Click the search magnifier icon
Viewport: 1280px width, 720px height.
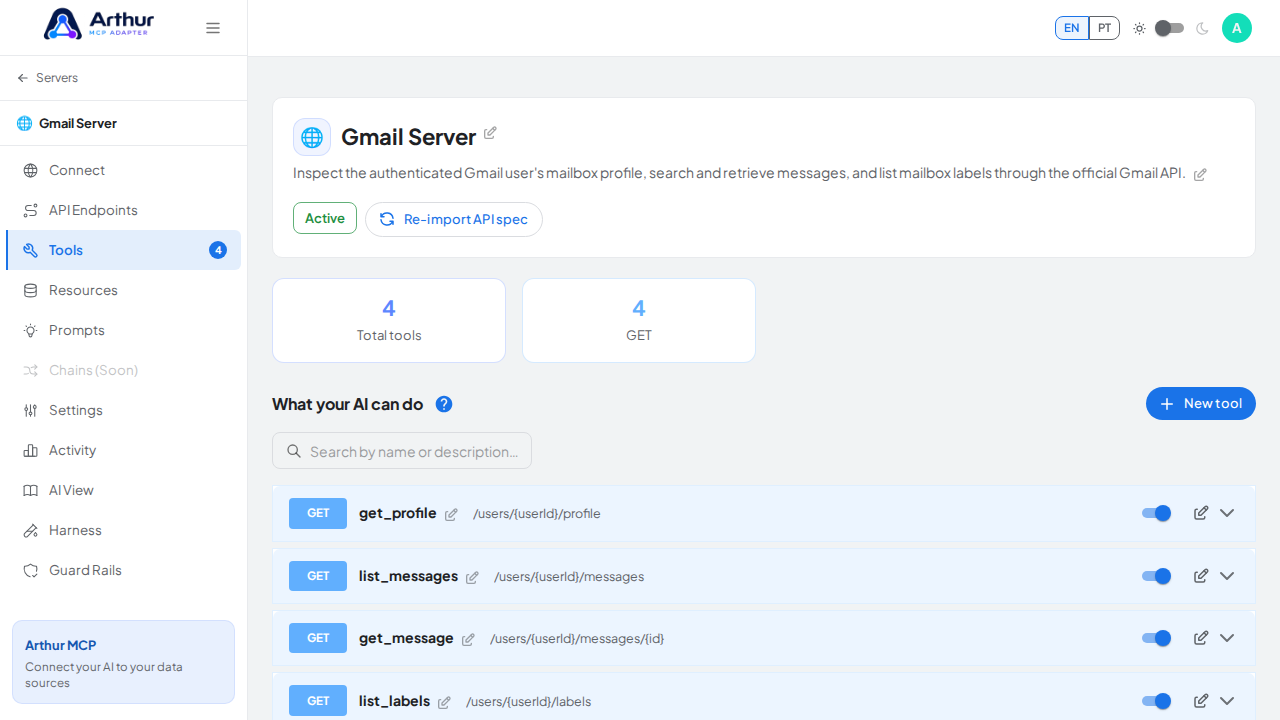294,451
